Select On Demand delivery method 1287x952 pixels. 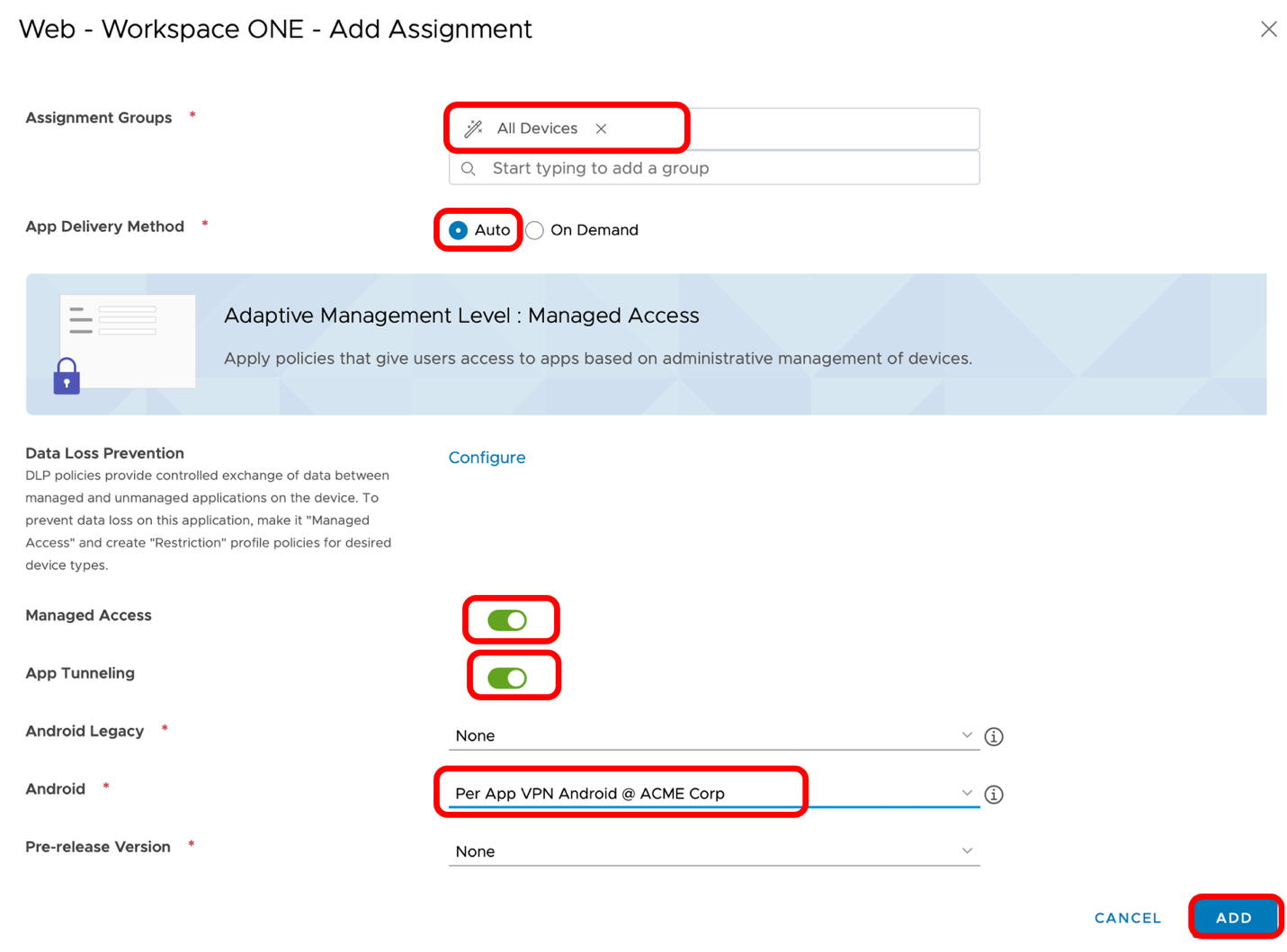coord(535,230)
